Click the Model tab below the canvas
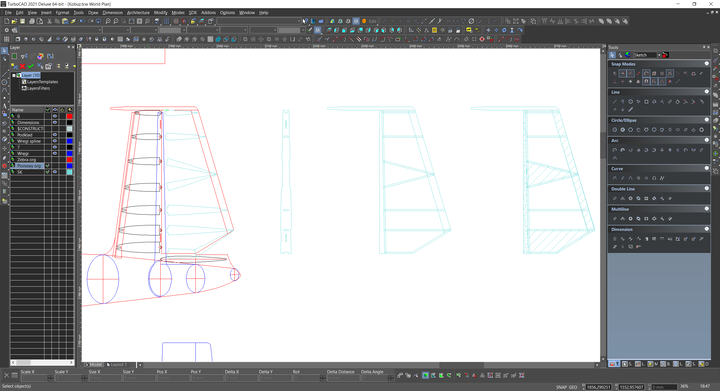720x391 pixels. (94, 365)
